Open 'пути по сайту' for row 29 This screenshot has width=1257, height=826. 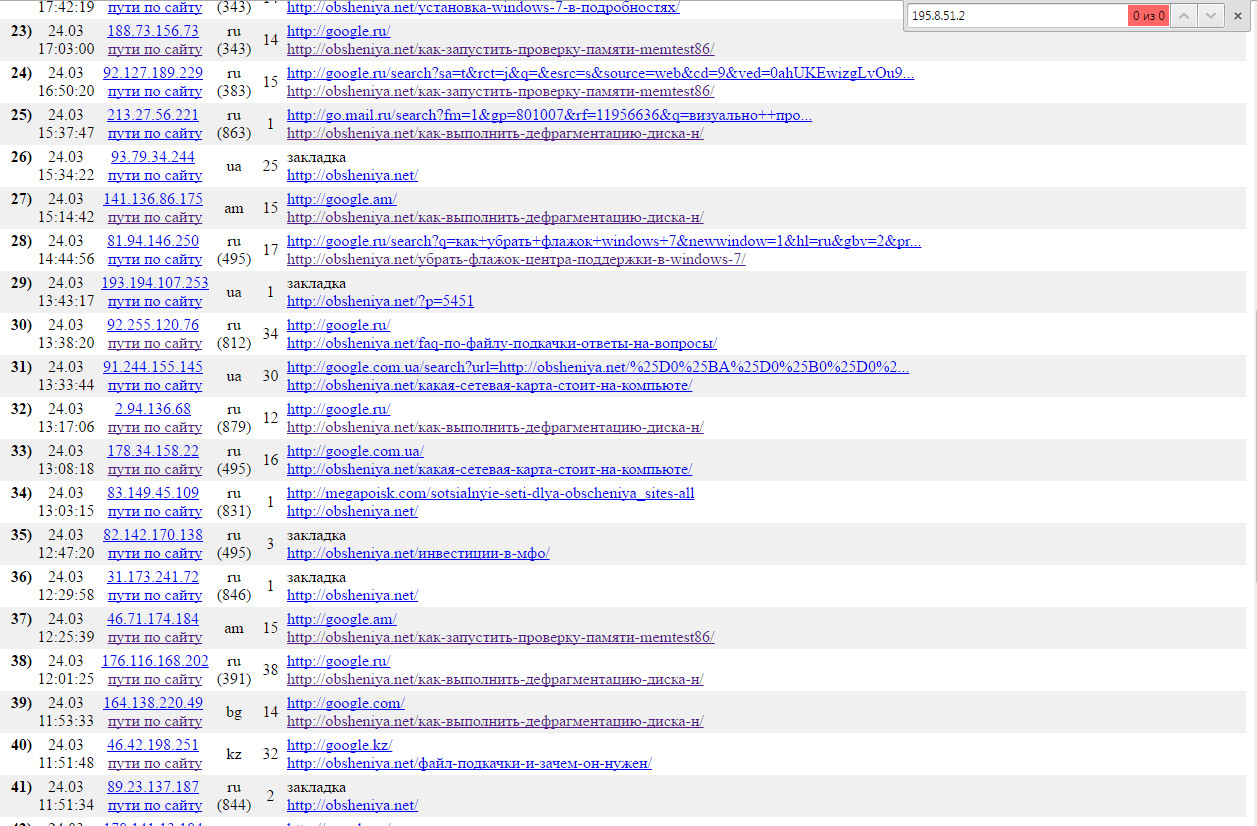(155, 301)
